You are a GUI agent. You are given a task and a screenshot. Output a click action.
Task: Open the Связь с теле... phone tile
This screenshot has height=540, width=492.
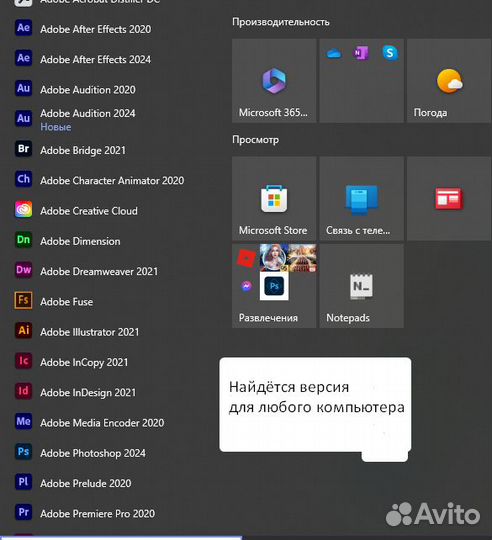[x=362, y=198]
